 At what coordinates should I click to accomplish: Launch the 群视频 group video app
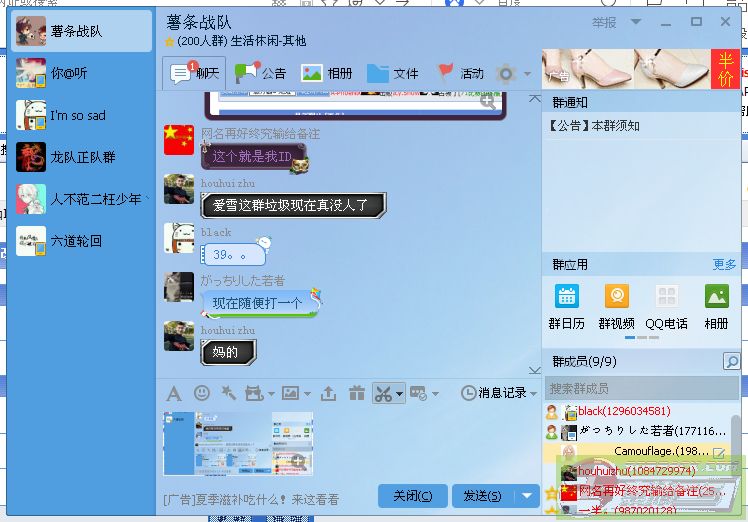click(616, 306)
